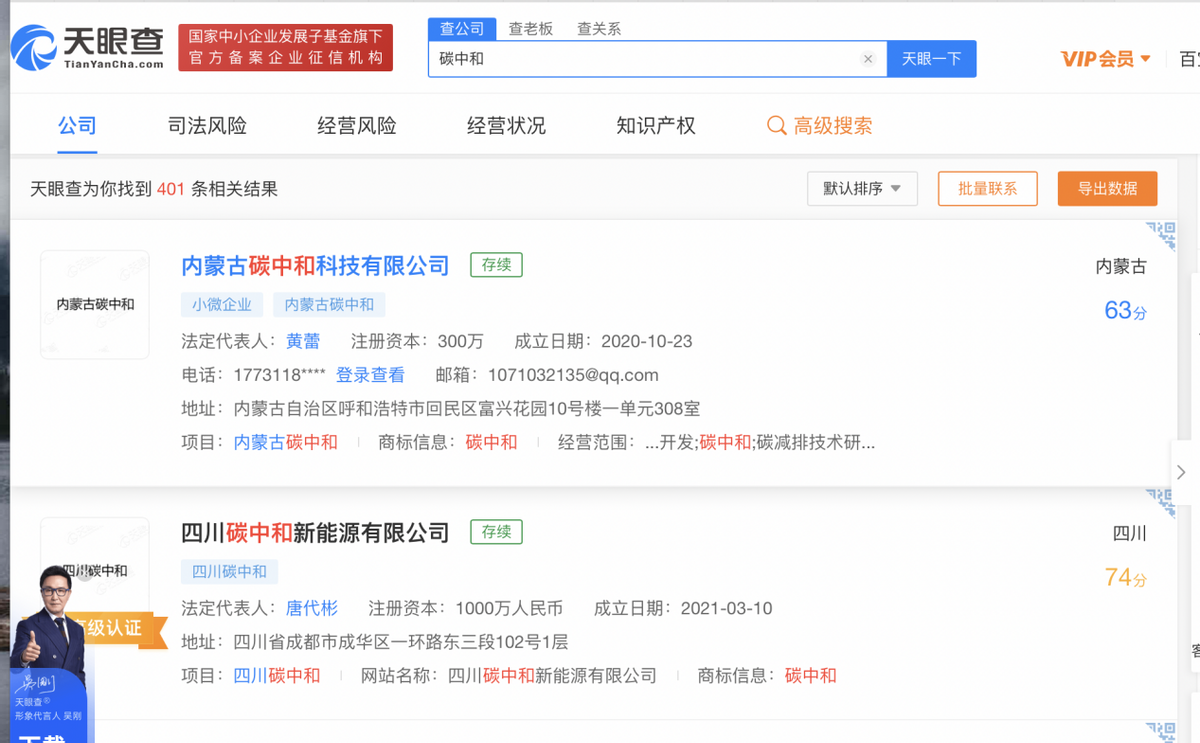Viewport: 1200px width, 743px height.
Task: Open legal representative 唐代彬 profile
Action: (312, 608)
